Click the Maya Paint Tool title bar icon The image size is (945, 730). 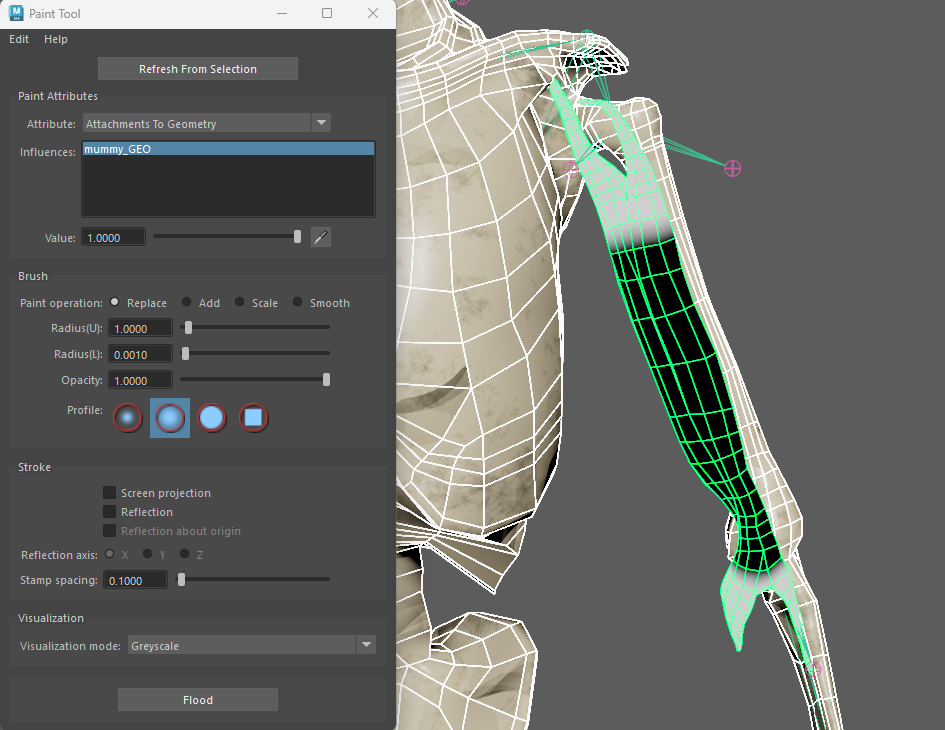[14, 13]
